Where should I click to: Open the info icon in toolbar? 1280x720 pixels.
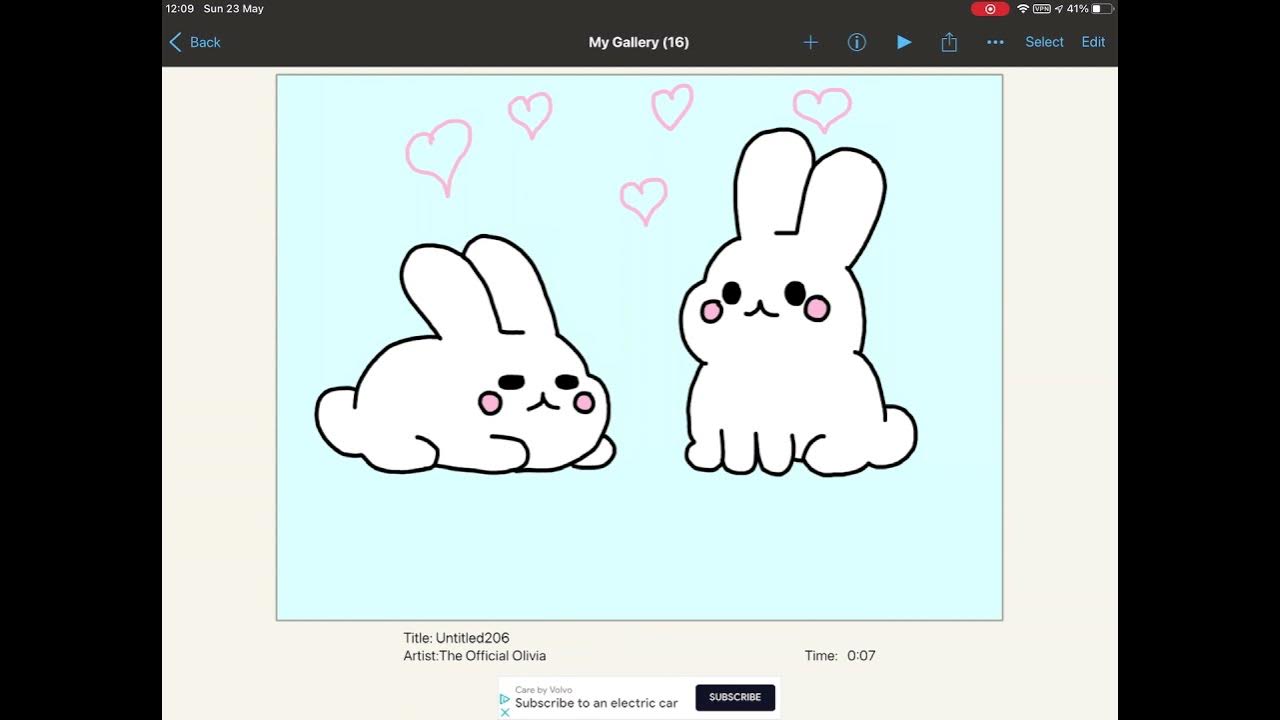point(857,42)
